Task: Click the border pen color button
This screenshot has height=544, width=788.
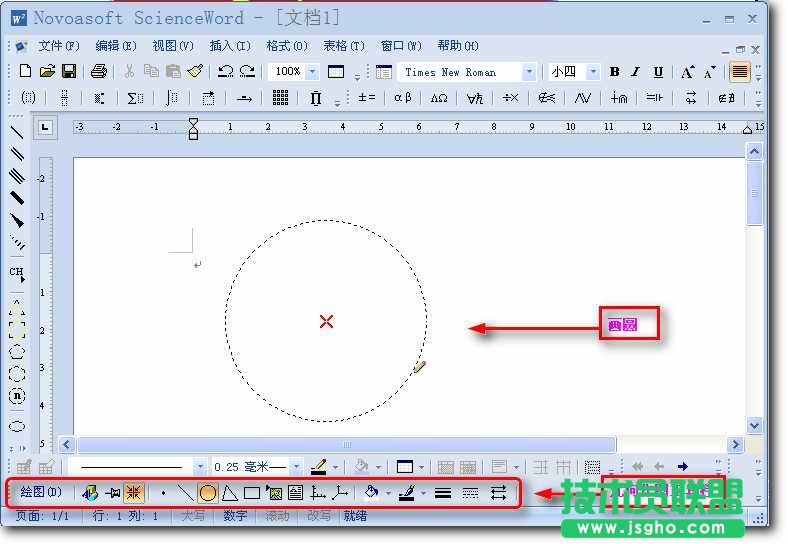Action: point(319,467)
